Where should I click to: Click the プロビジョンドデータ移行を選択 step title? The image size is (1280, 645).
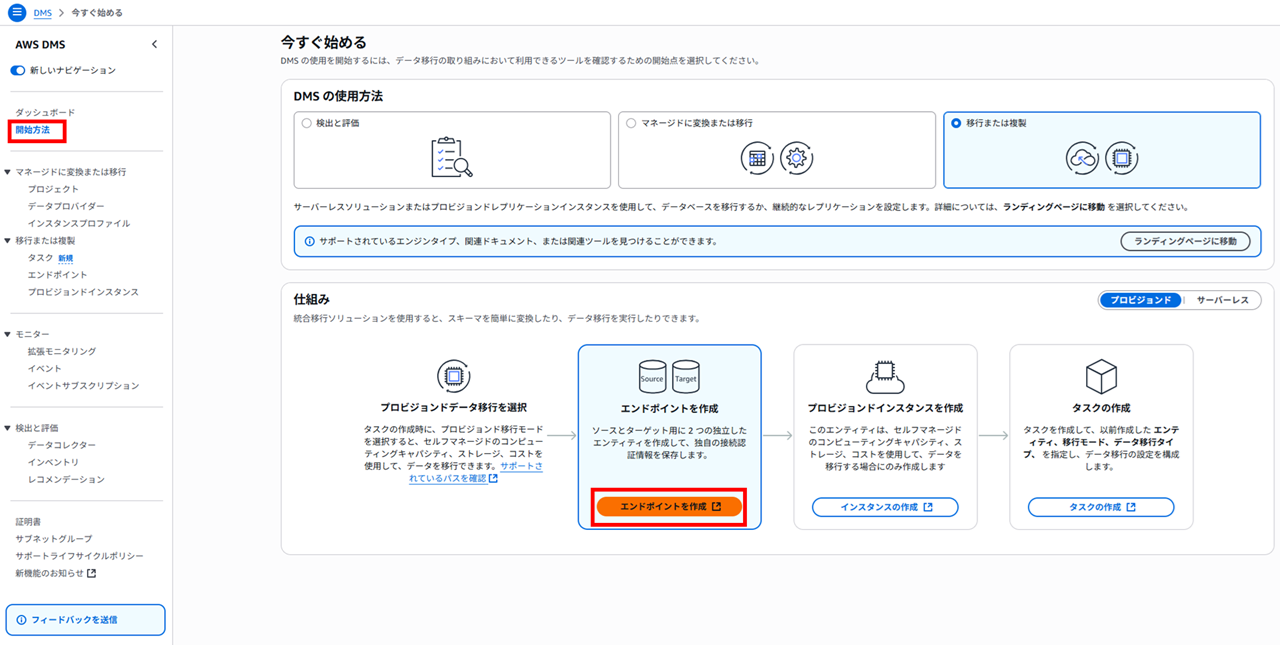pyautogui.click(x=454, y=408)
